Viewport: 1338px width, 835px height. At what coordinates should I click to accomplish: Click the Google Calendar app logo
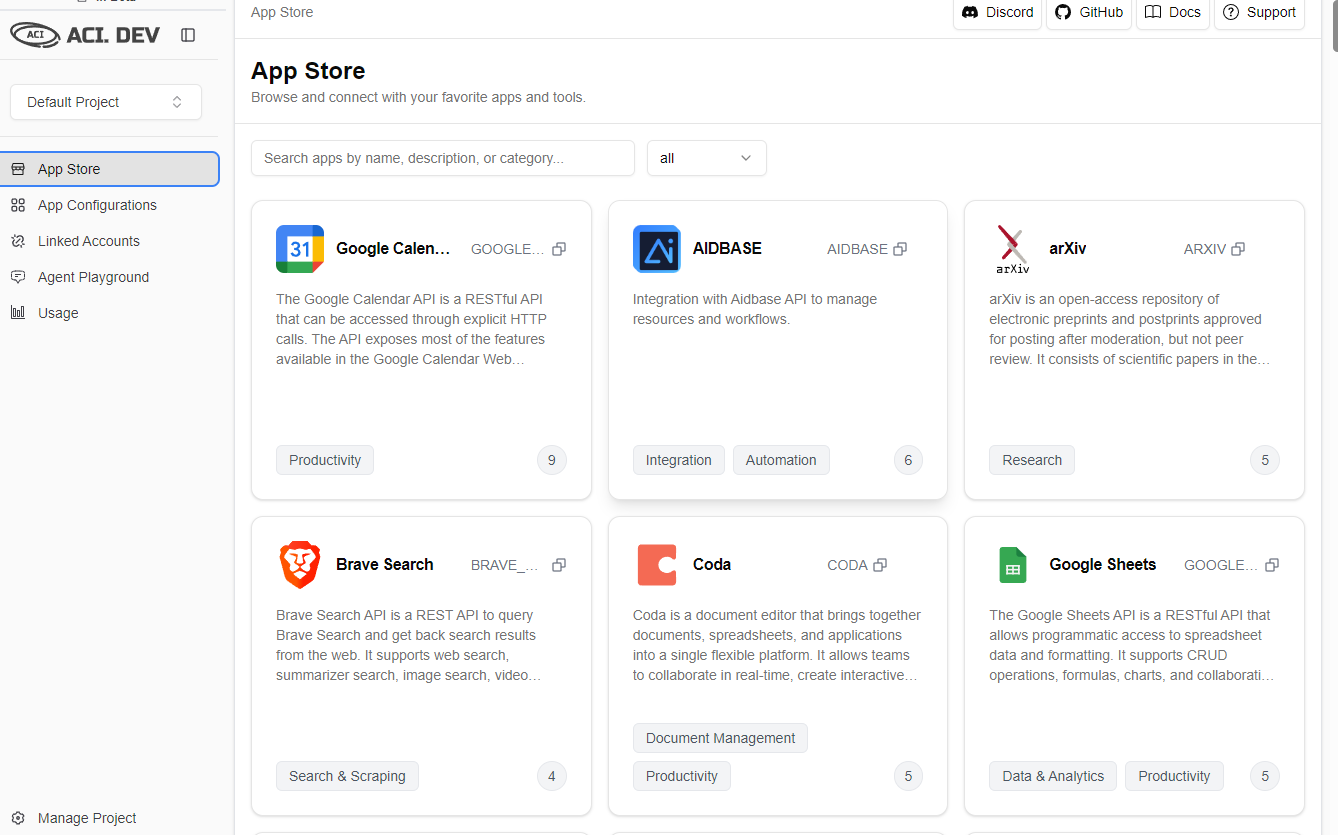click(x=300, y=249)
